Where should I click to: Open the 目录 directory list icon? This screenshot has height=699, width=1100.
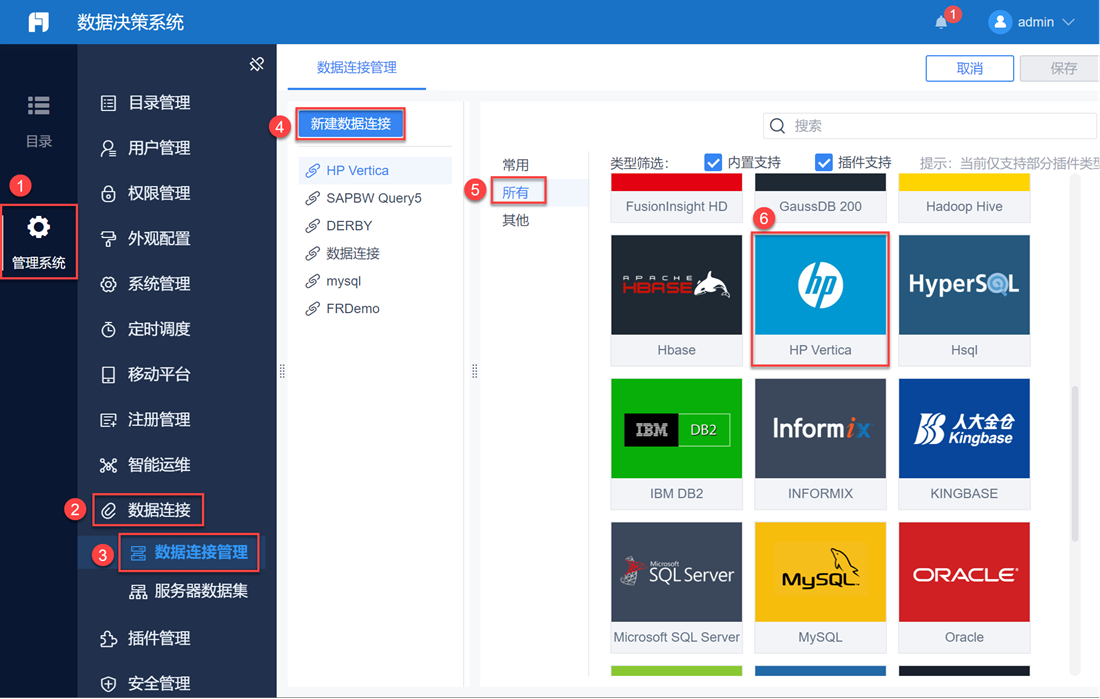(39, 105)
